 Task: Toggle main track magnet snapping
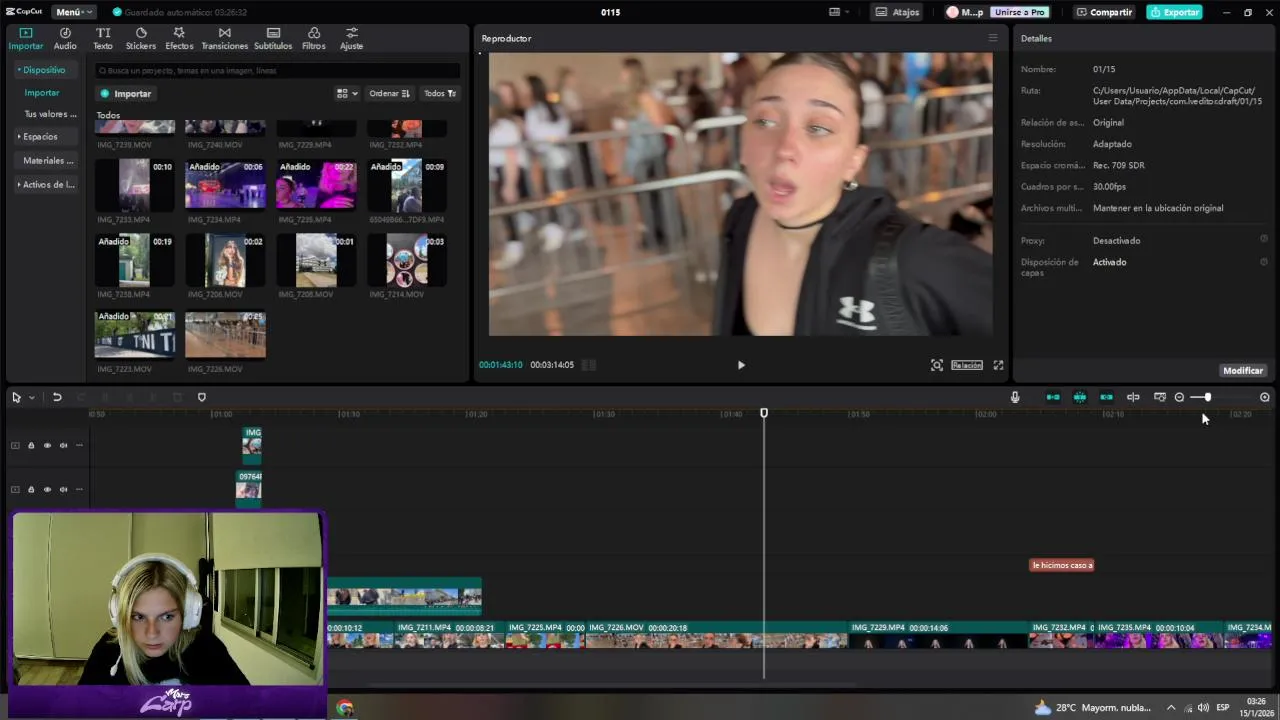point(1053,397)
